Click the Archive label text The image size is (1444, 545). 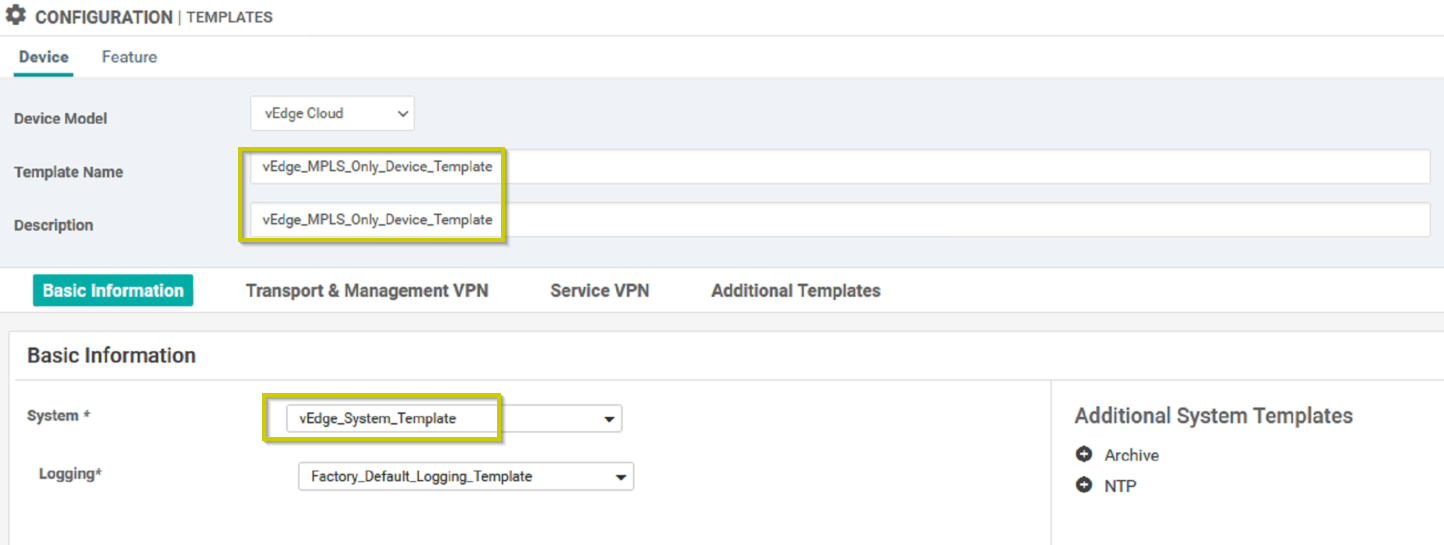coord(1131,455)
